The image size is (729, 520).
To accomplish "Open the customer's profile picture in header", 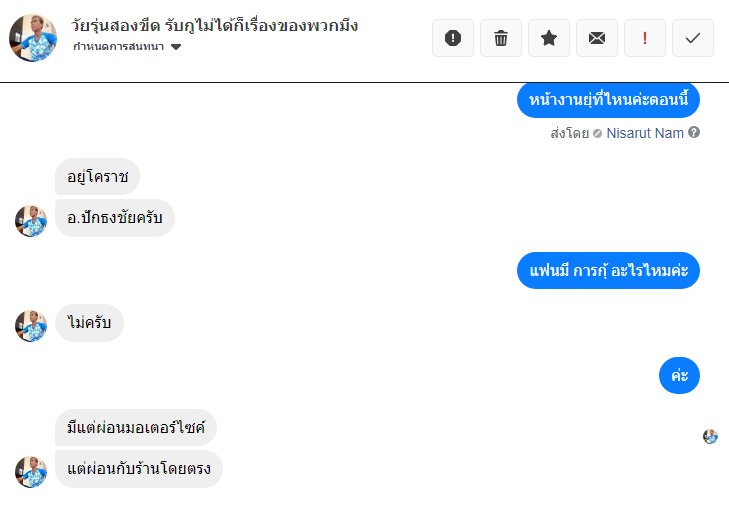I will click(x=33, y=38).
